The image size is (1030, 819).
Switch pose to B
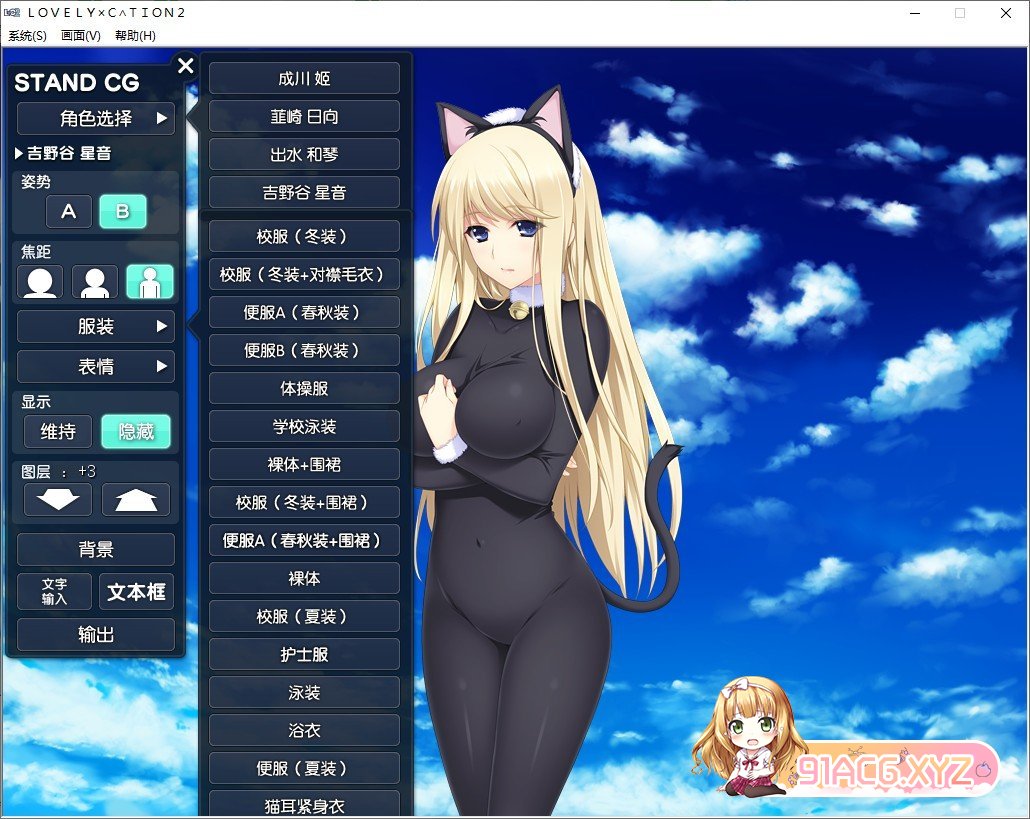[x=123, y=212]
